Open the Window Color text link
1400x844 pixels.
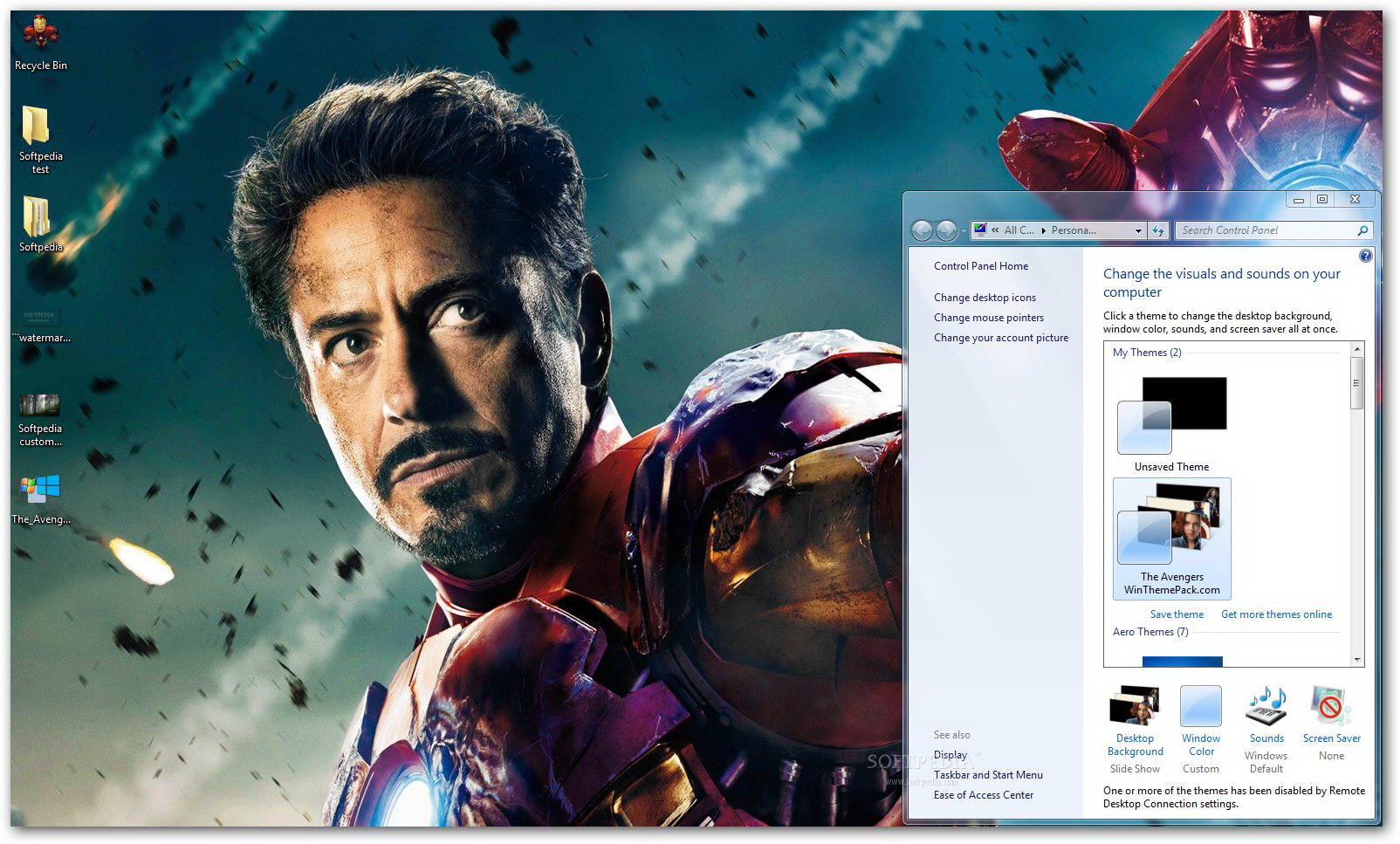coord(1201,745)
